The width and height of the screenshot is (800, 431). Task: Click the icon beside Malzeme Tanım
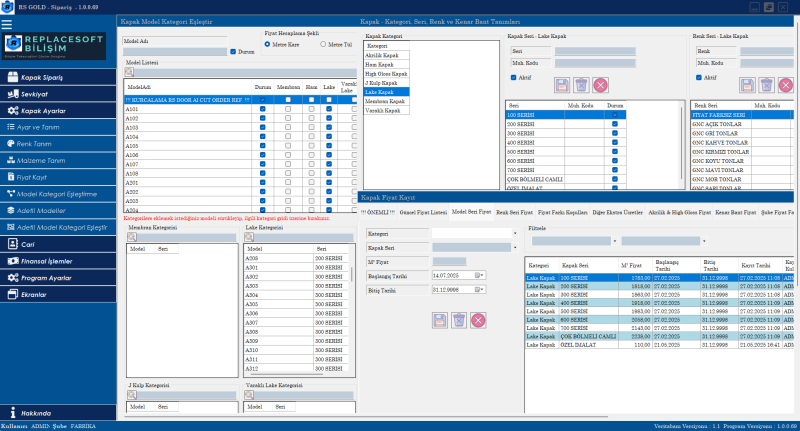(11, 160)
